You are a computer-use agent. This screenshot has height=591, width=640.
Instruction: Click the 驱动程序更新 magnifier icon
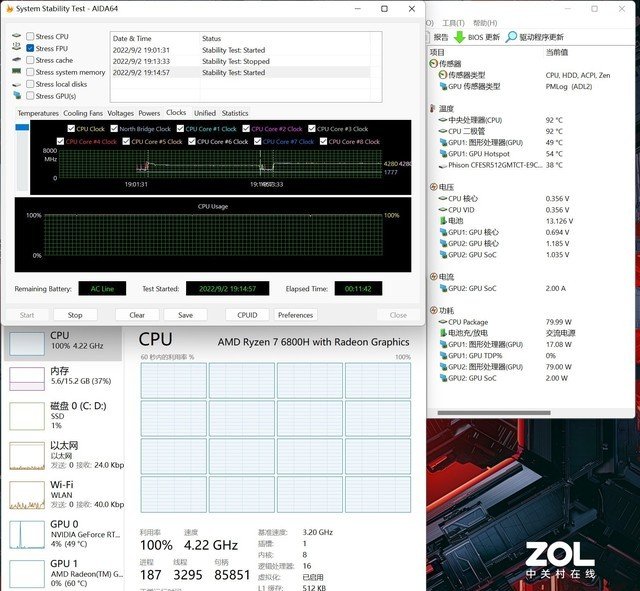coord(511,37)
